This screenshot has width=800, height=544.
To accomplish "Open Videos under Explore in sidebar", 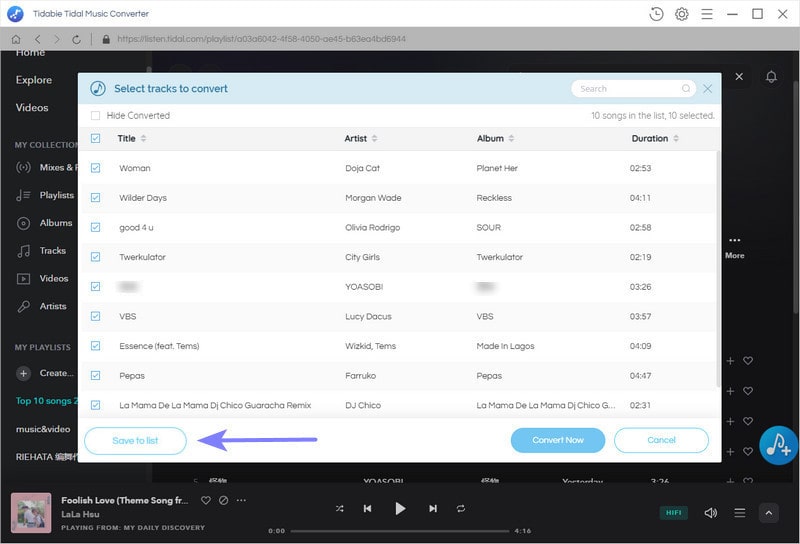I will [x=32, y=108].
